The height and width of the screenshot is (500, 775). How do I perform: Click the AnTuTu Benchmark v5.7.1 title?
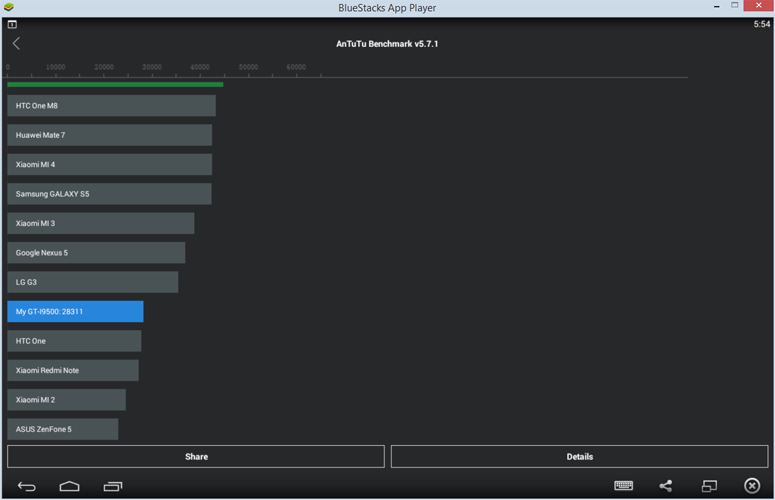387,44
